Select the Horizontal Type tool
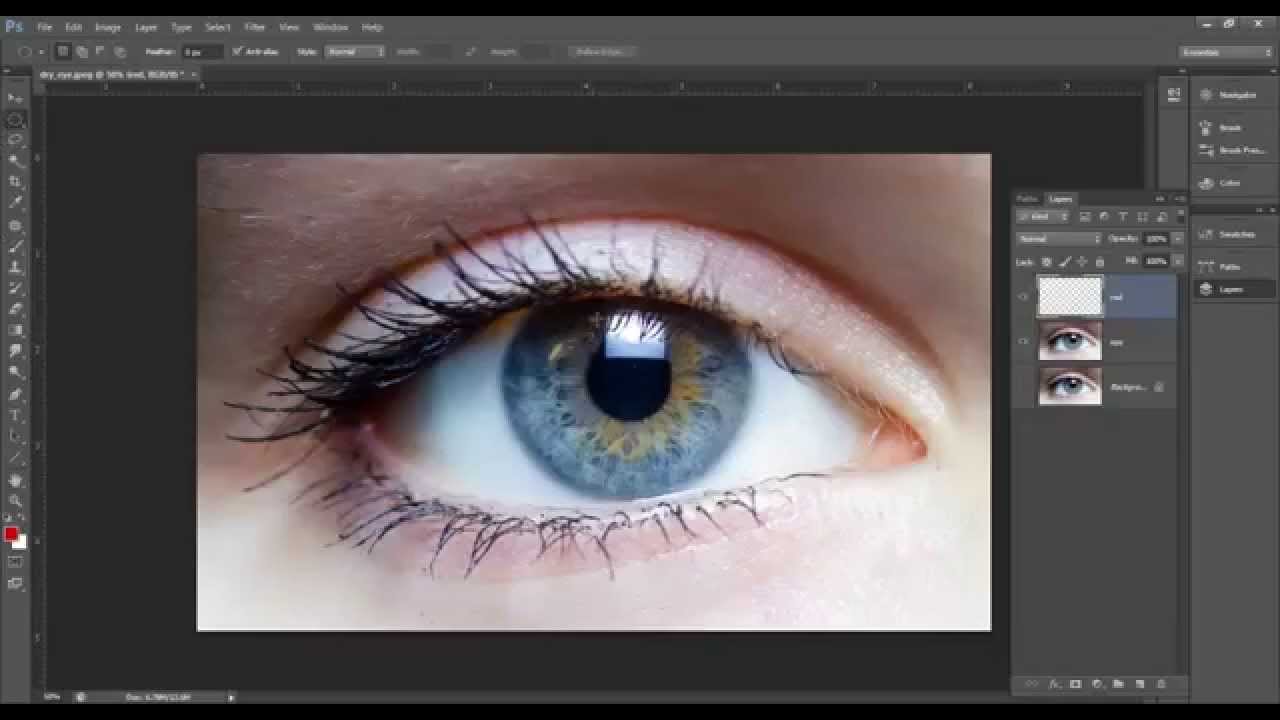Viewport: 1280px width, 720px height. click(15, 415)
